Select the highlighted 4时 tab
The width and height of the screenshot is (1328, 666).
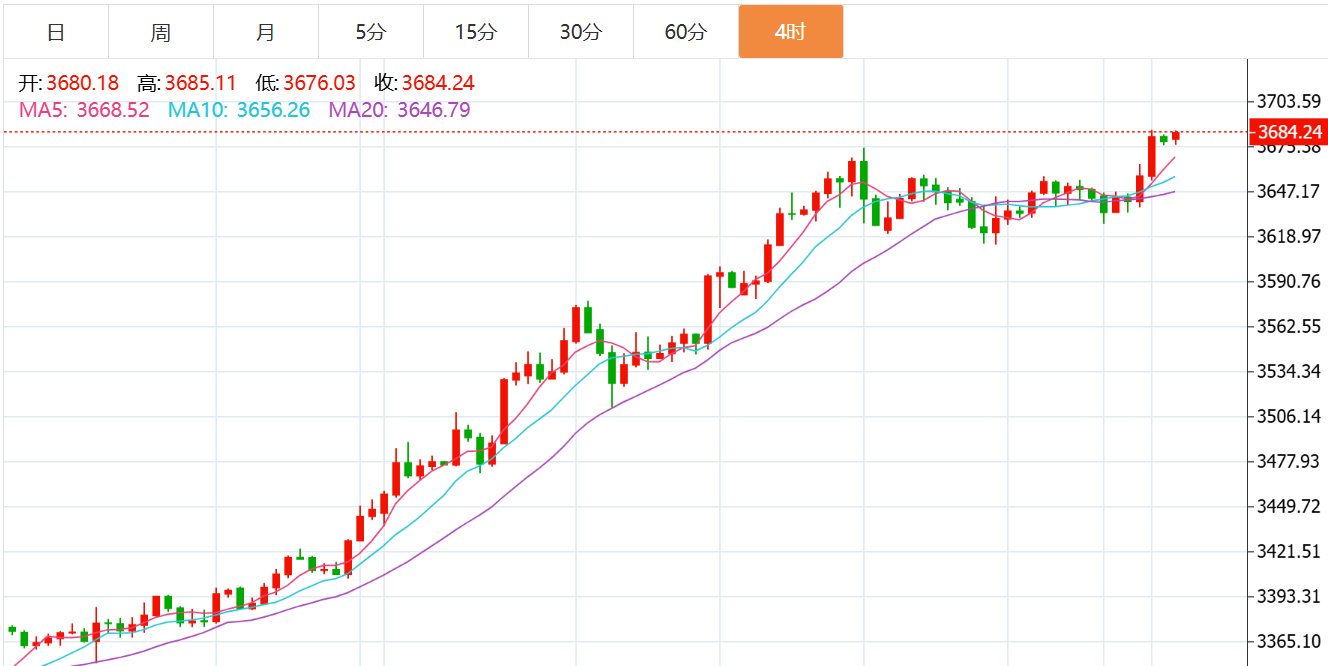tap(791, 32)
